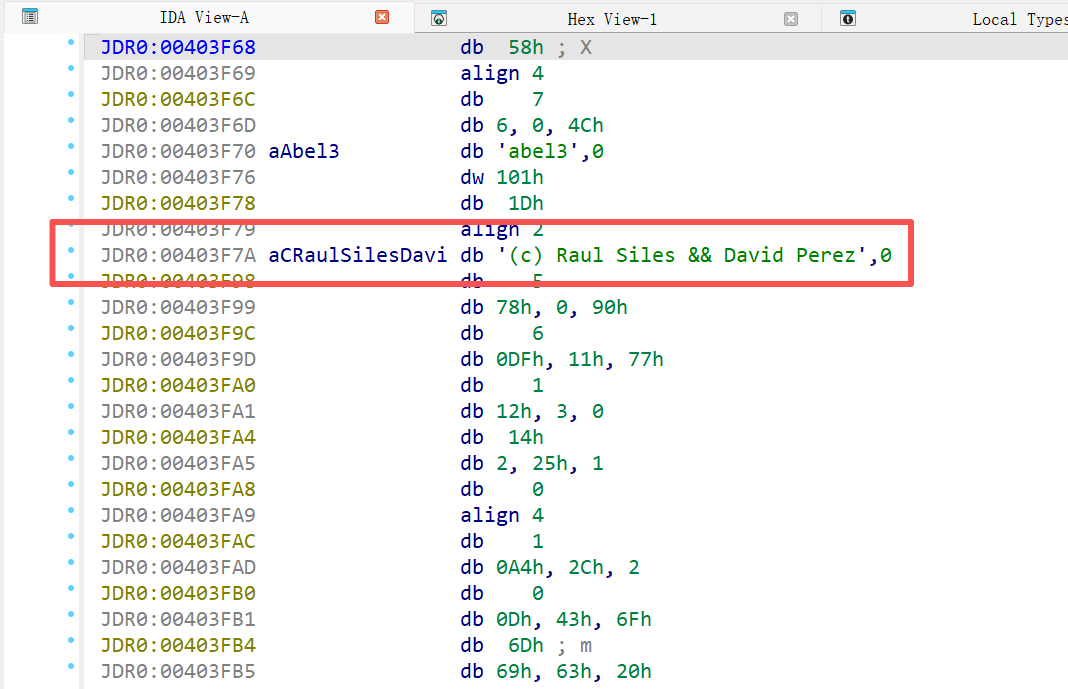1068x689 pixels.
Task: Switch to the Hex View-1 tab
Action: [612, 20]
